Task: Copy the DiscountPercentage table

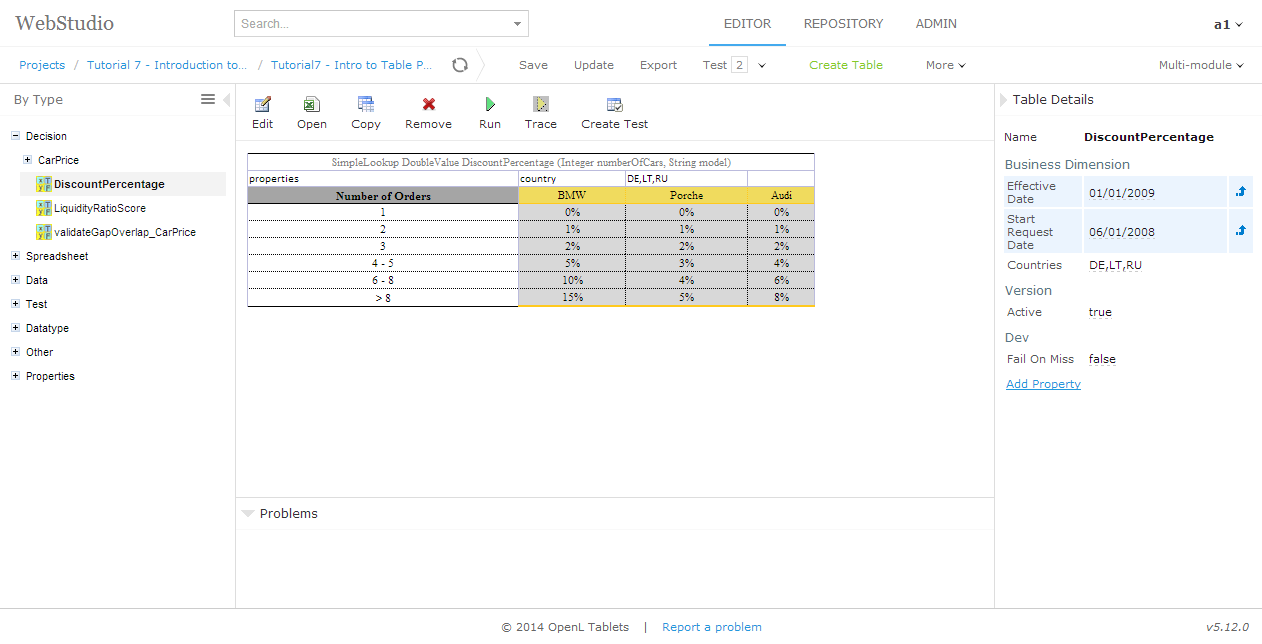Action: click(365, 110)
